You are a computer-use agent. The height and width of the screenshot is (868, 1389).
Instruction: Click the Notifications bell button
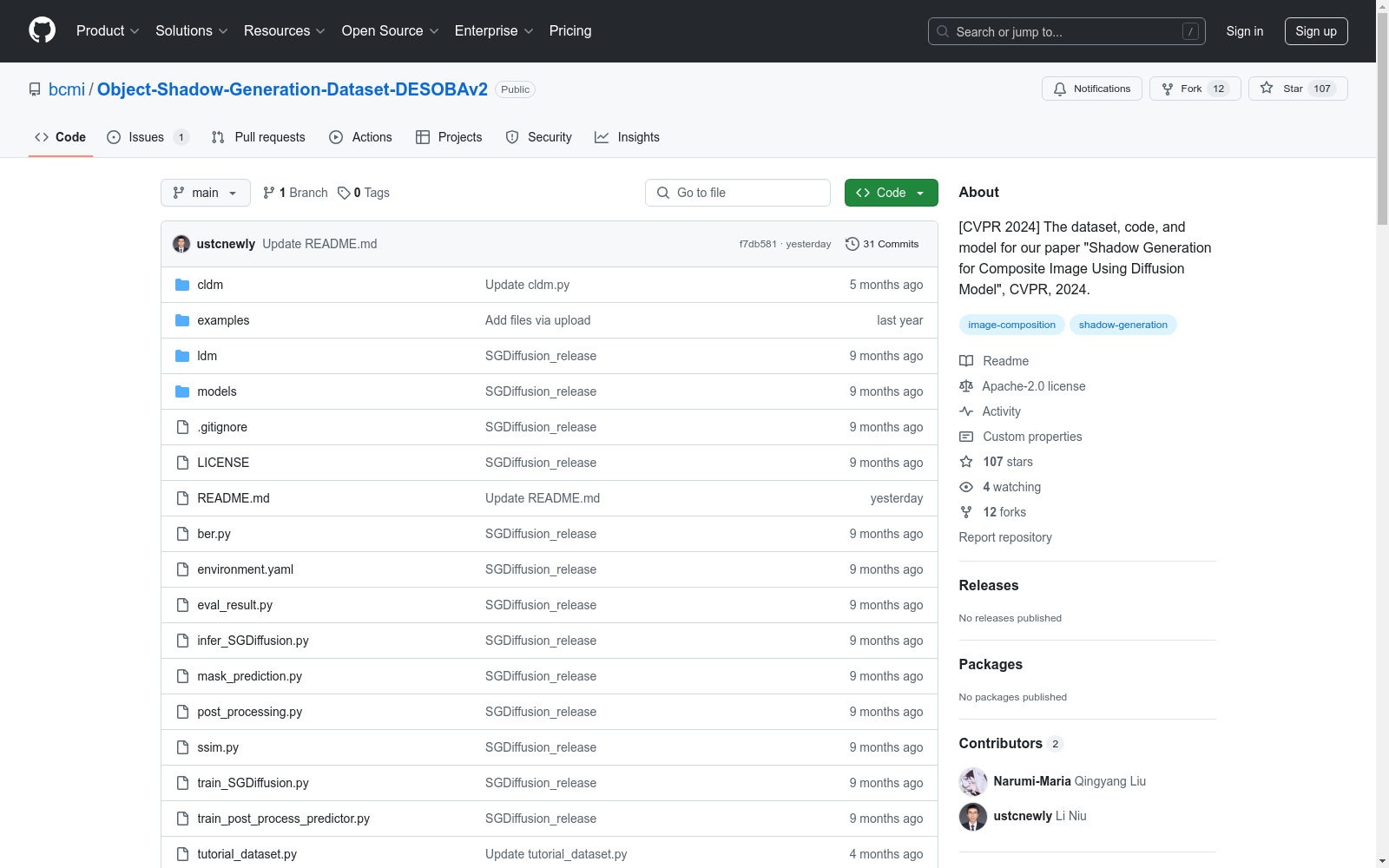tap(1092, 89)
